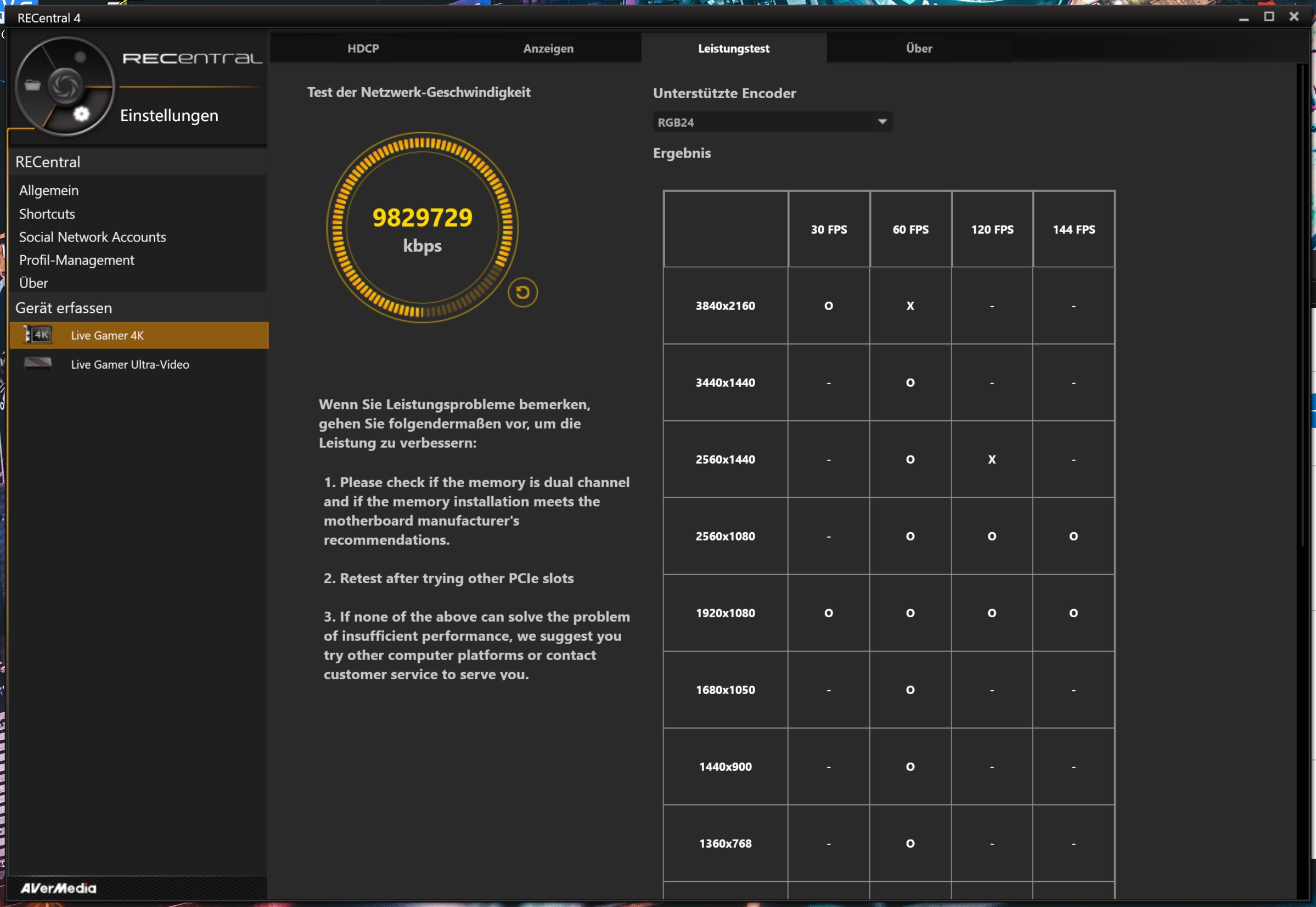Click the 2560x1080 row label
1316x907 pixels.
click(x=726, y=536)
